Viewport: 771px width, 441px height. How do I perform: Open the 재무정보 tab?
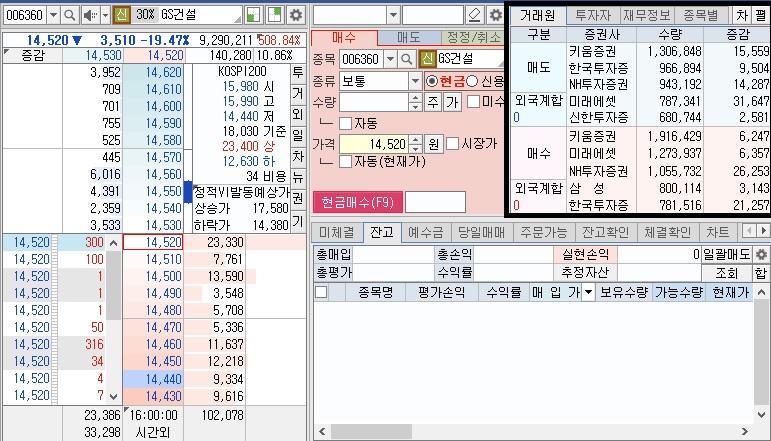tap(646, 15)
